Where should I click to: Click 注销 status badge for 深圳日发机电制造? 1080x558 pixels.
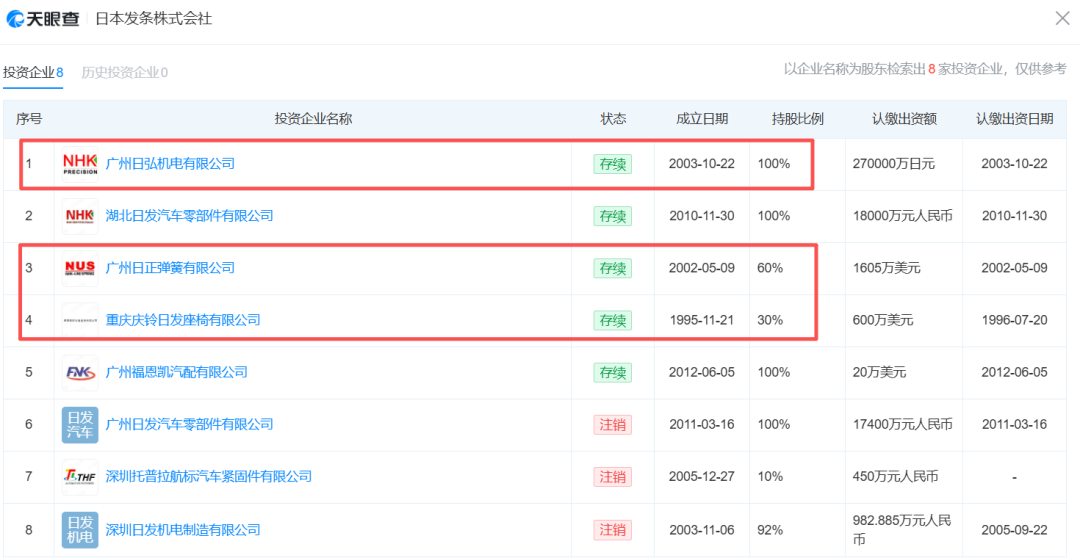click(x=613, y=530)
